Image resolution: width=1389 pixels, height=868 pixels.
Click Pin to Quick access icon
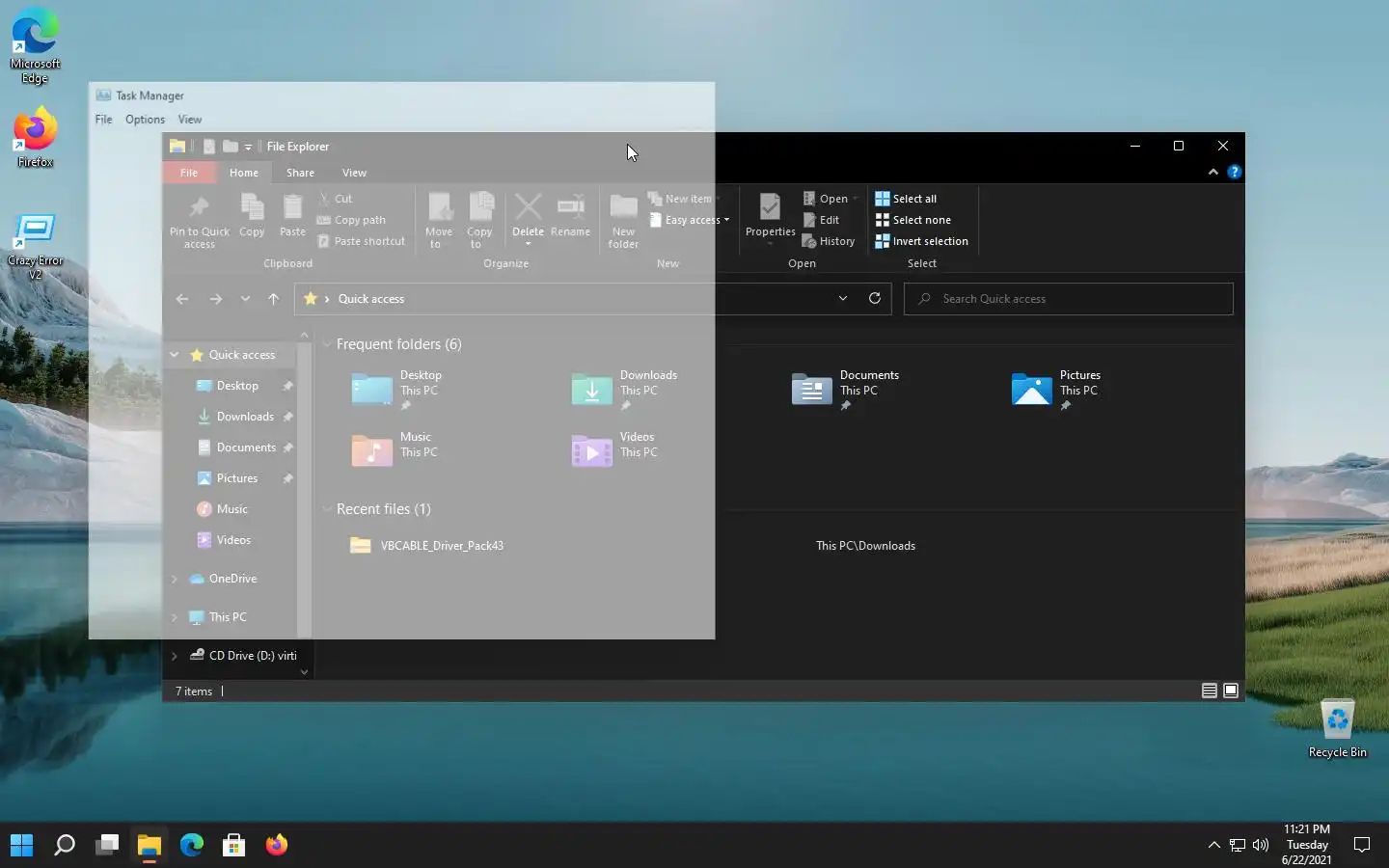(199, 207)
